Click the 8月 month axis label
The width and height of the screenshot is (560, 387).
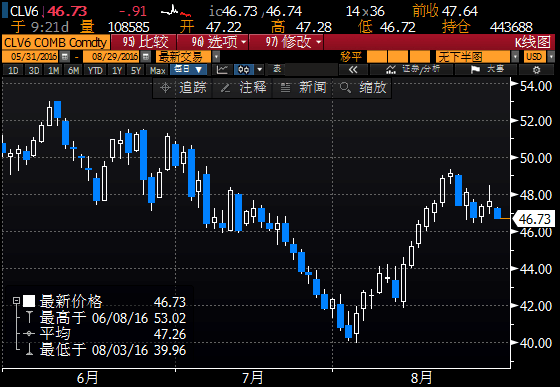pyautogui.click(x=421, y=378)
